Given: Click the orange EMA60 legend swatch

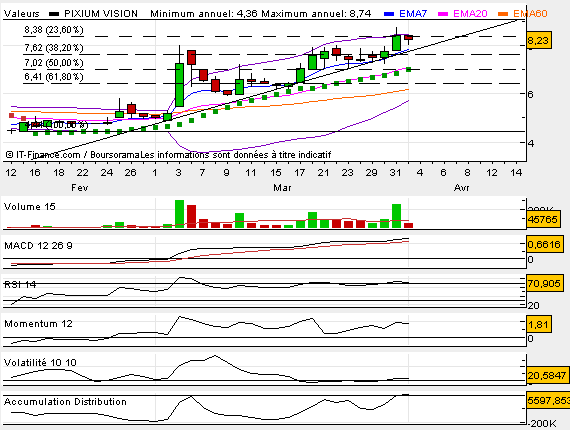Looking at the screenshot, I should click(x=503, y=14).
